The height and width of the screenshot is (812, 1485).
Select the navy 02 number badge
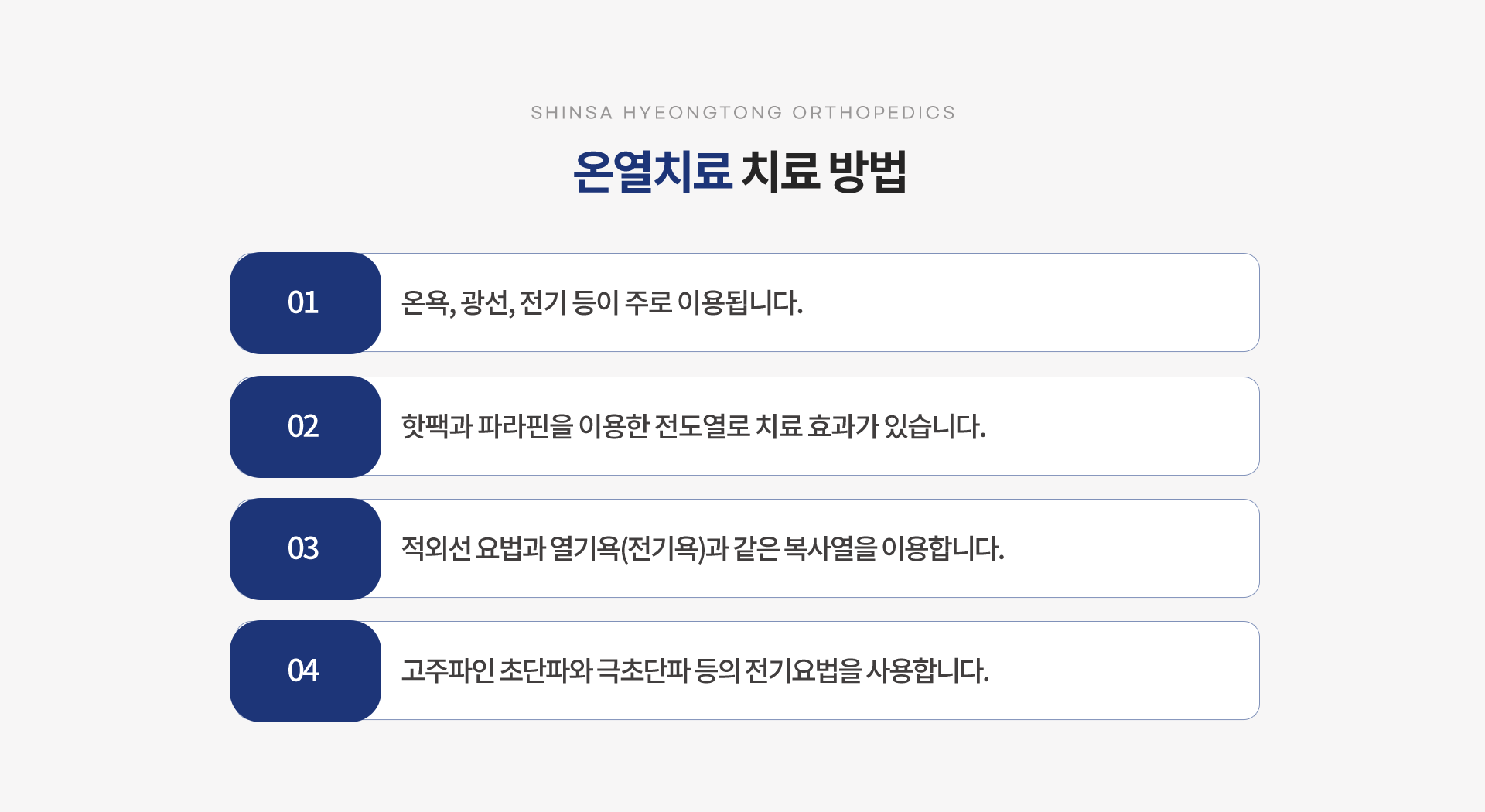306,426
